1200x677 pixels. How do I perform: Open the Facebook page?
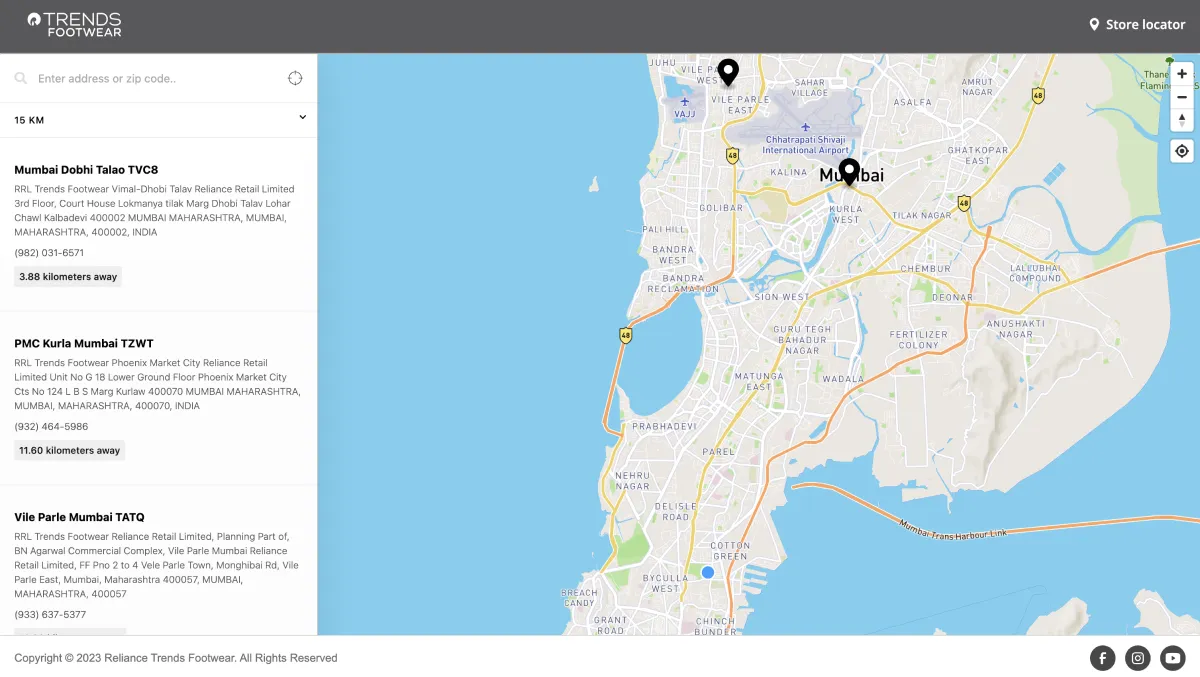click(1102, 658)
